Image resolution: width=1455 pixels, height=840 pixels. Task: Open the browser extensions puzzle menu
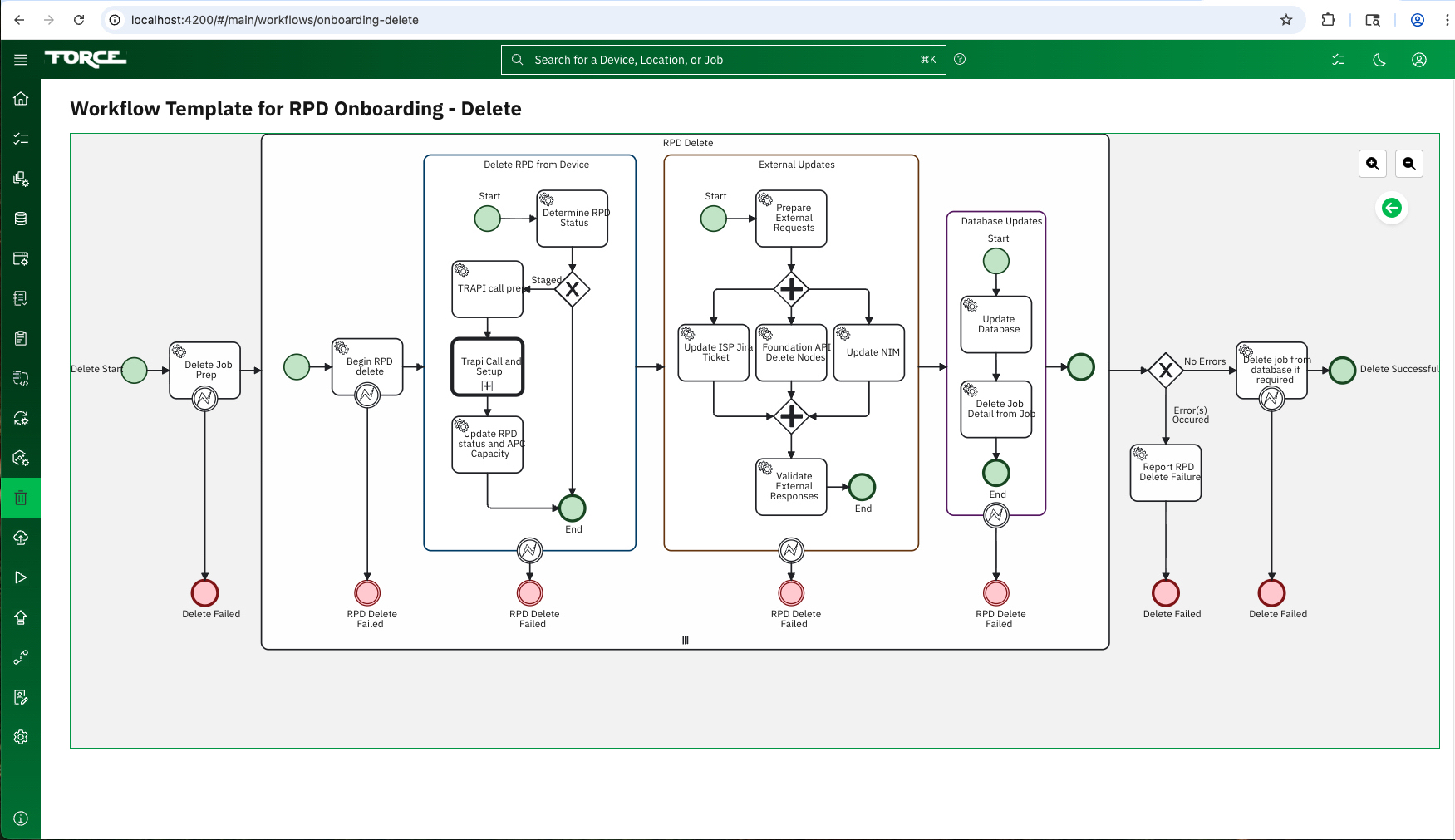click(x=1329, y=19)
